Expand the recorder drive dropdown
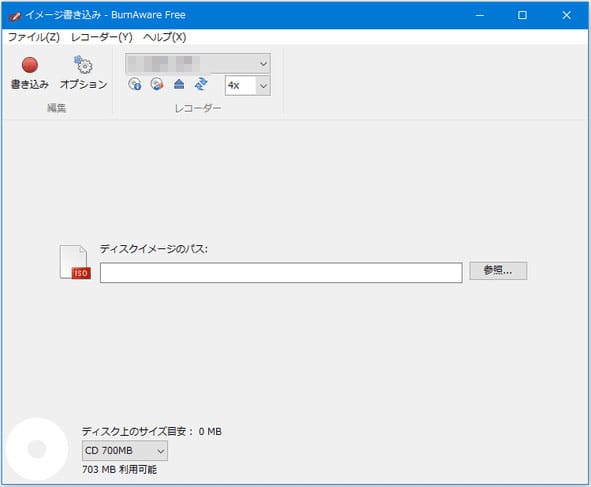 point(198,63)
